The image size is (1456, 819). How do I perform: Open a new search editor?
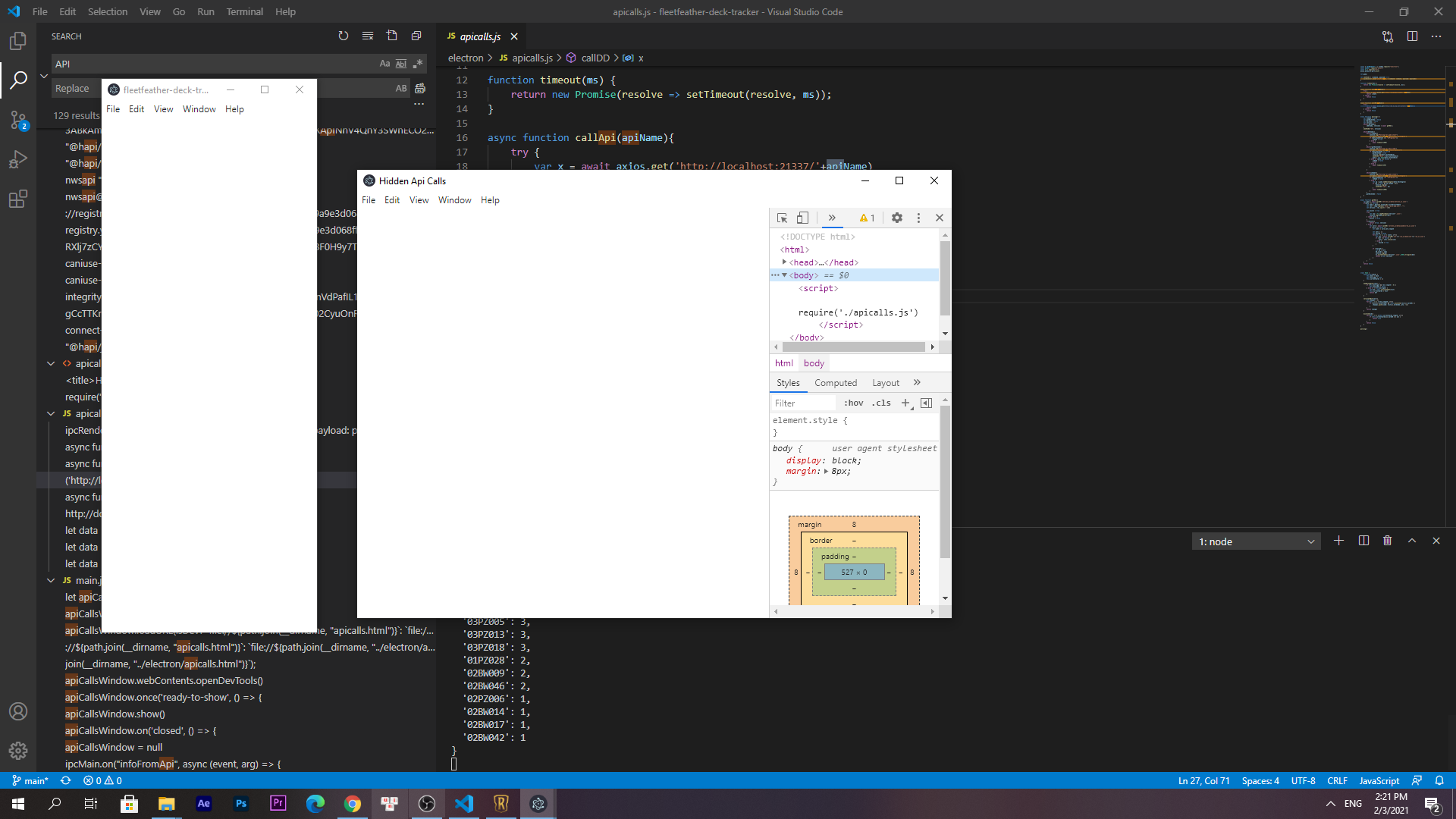coord(392,36)
